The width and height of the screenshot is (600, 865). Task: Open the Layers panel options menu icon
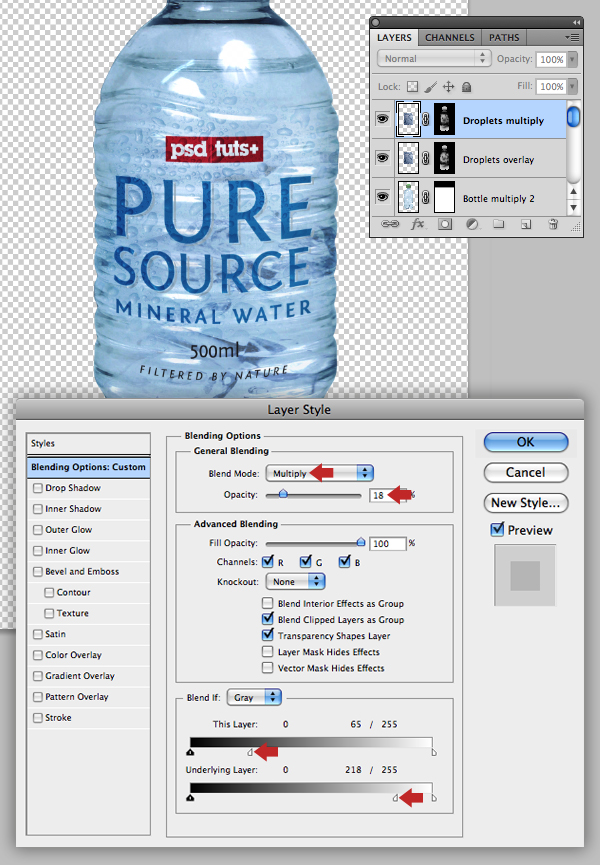coord(572,38)
